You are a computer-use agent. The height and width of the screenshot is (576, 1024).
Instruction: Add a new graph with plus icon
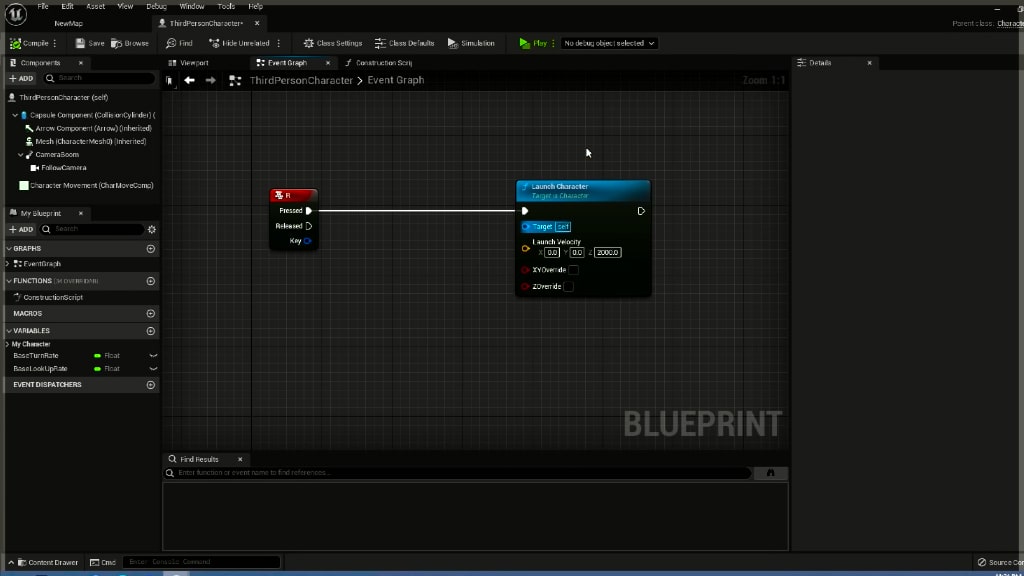click(x=151, y=249)
